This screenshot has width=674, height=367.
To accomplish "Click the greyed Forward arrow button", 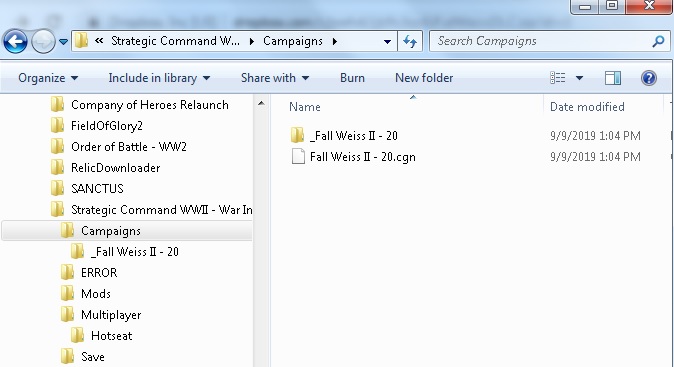I will [x=43, y=42].
